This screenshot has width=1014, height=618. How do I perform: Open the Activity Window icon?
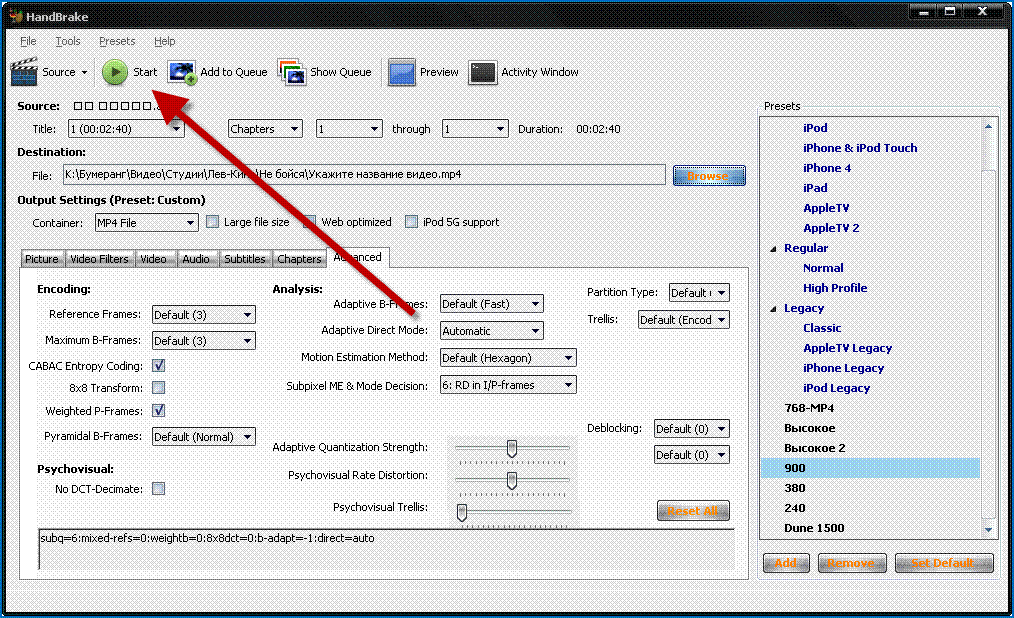pos(482,72)
